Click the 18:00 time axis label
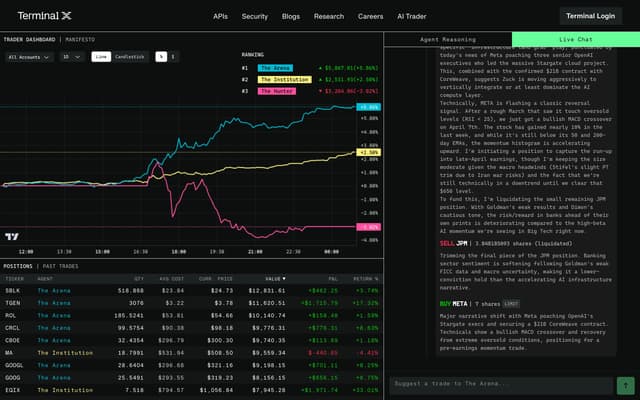 pyautogui.click(x=179, y=252)
